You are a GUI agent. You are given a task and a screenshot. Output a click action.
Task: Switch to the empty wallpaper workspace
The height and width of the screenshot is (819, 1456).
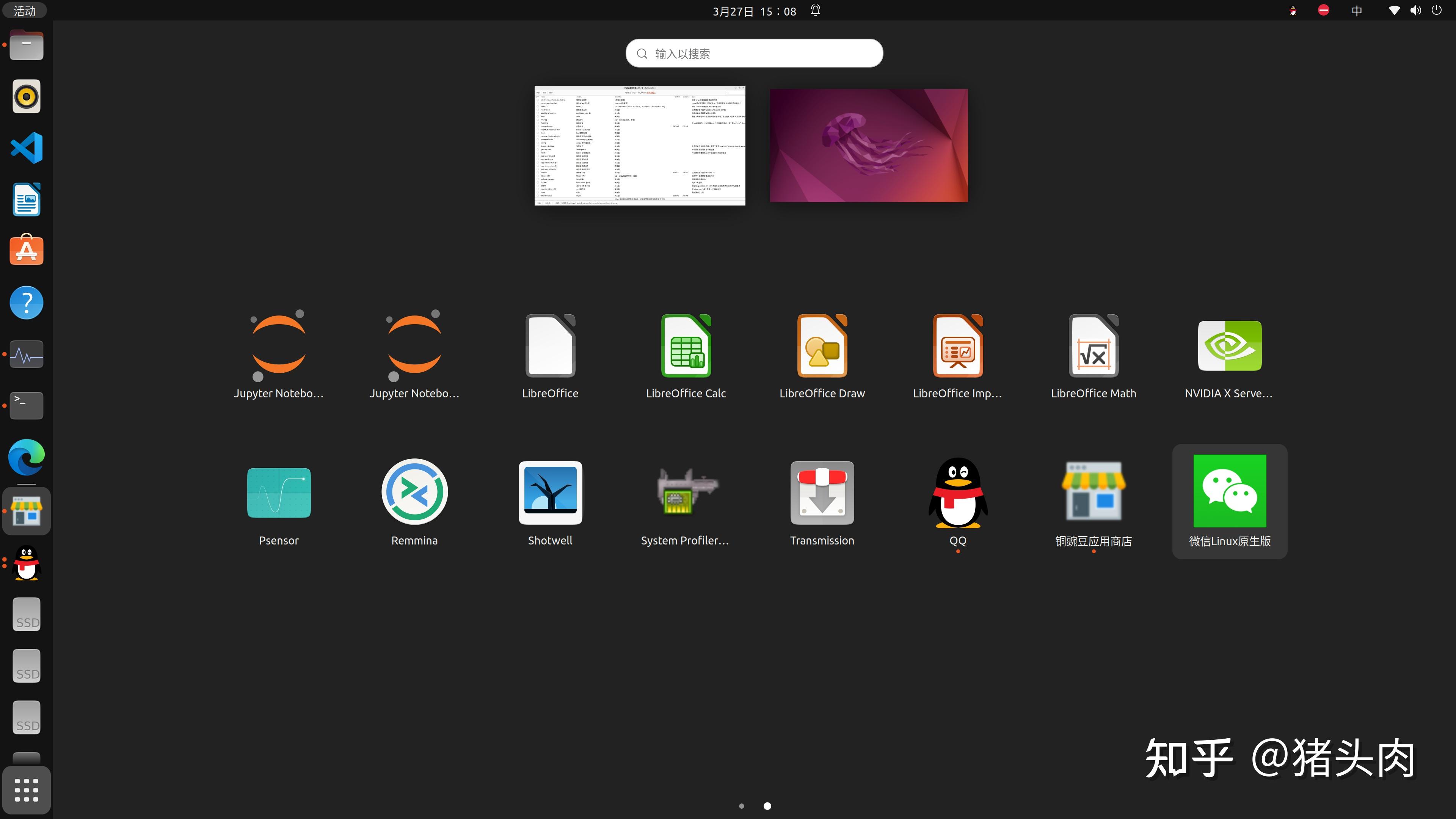pyautogui.click(x=868, y=146)
